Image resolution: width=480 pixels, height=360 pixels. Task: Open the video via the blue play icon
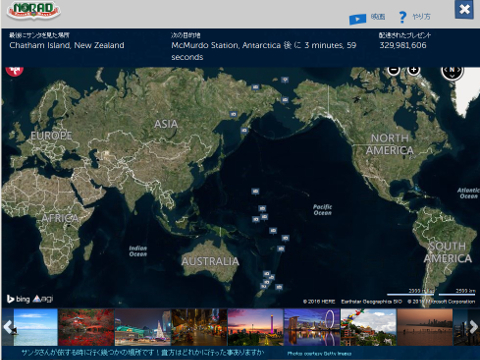(x=357, y=19)
